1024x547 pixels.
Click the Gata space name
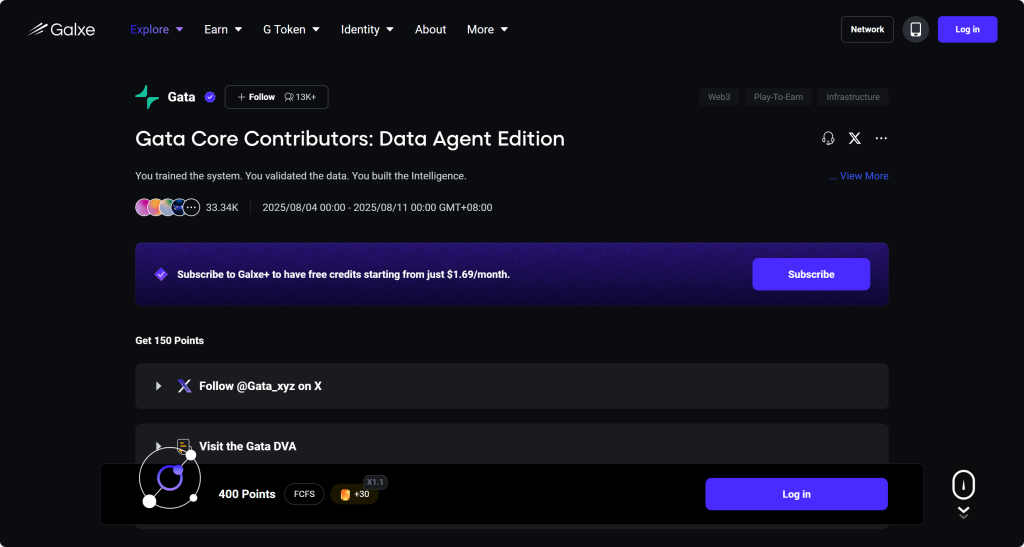pos(182,97)
